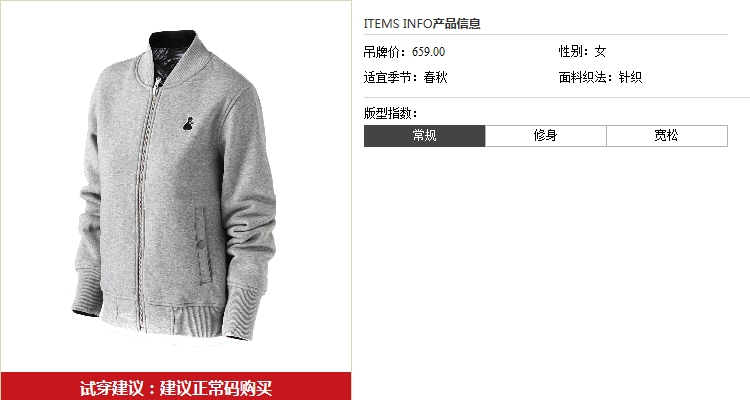750x400 pixels.
Task: Click the ITEMS INFO产品信息 heading
Action: point(422,23)
